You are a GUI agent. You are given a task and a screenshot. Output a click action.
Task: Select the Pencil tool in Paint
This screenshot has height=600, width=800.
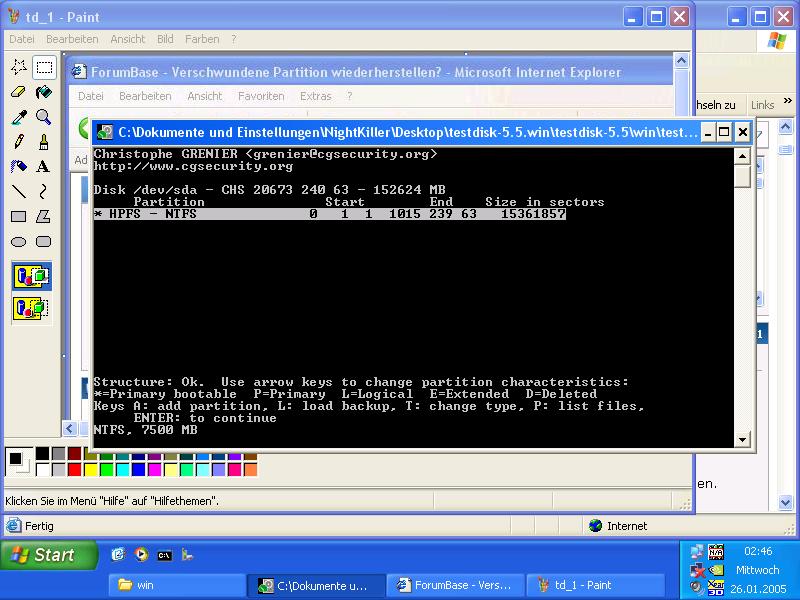pos(19,141)
